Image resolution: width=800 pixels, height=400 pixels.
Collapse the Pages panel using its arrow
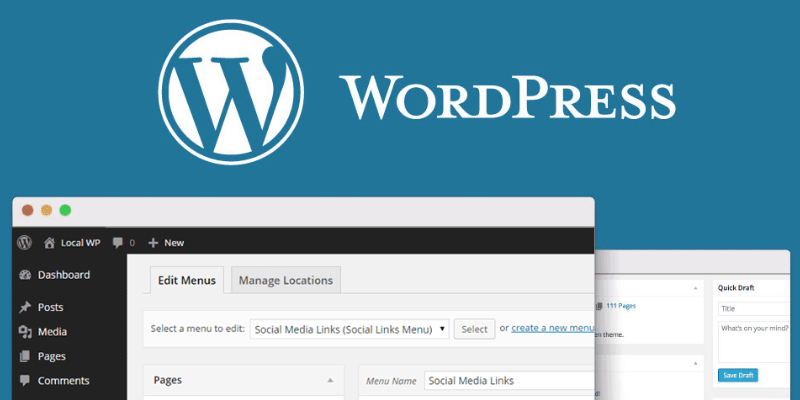click(330, 381)
